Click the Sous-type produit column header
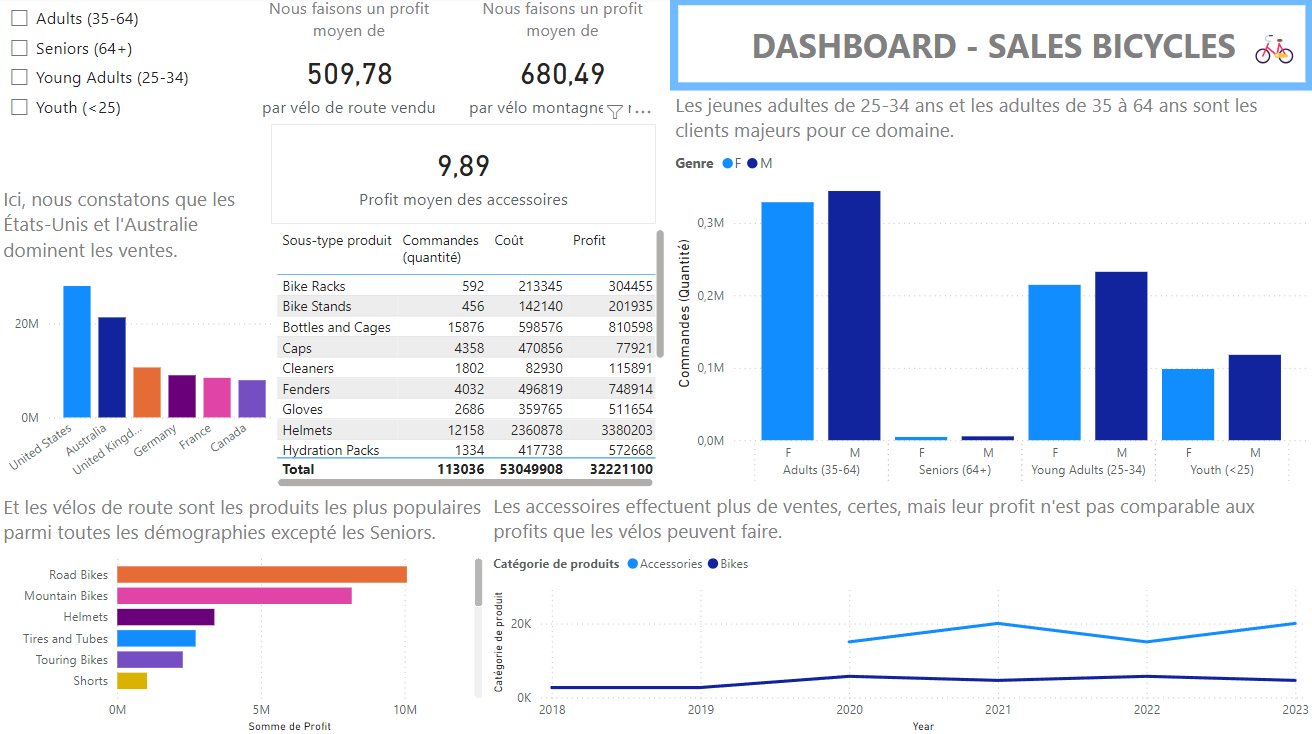 [x=337, y=241]
